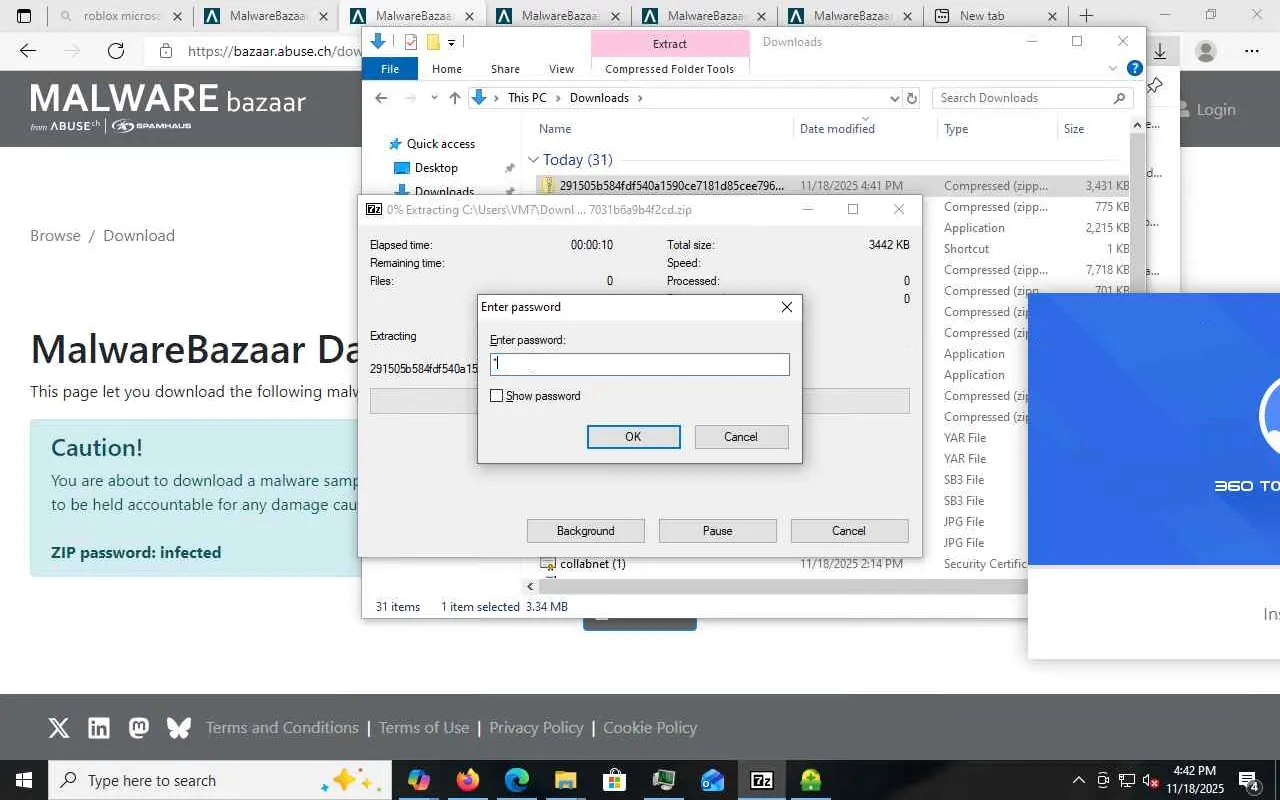1280x800 pixels.
Task: Open Outlook from the taskbar
Action: pos(712,780)
